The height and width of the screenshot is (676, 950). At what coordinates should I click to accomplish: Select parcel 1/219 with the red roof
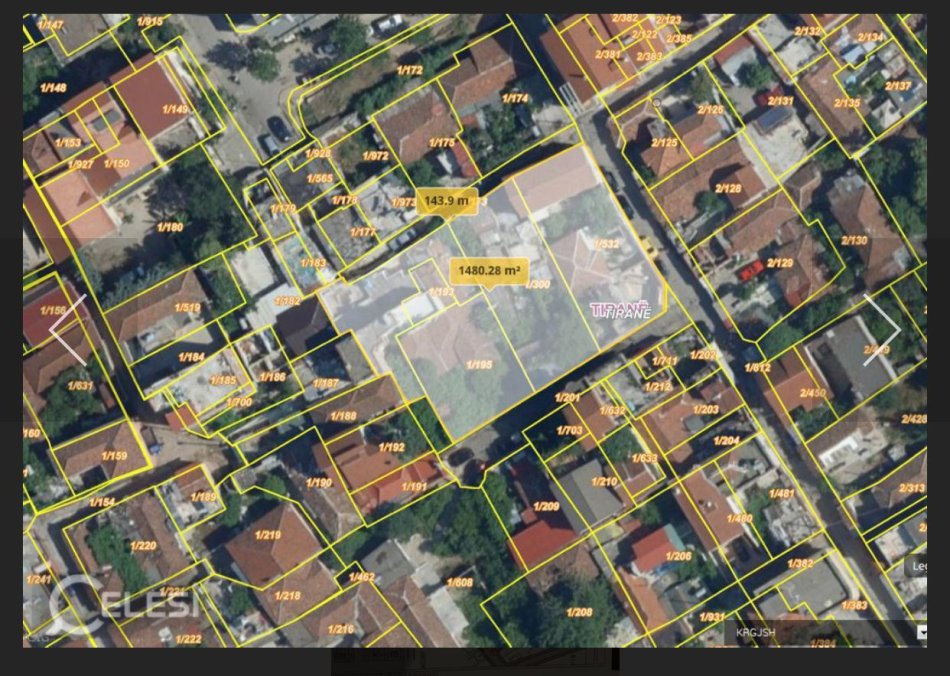tap(268, 535)
